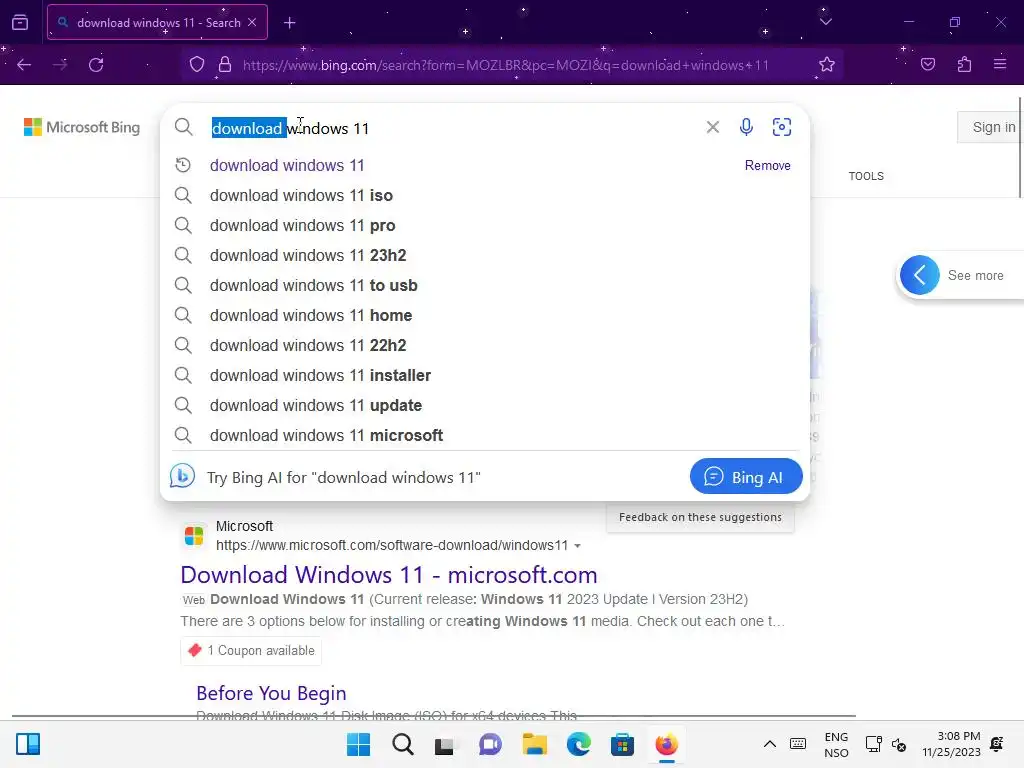1024x768 pixels.
Task: Open the Extensions puzzle icon
Action: coord(964,65)
